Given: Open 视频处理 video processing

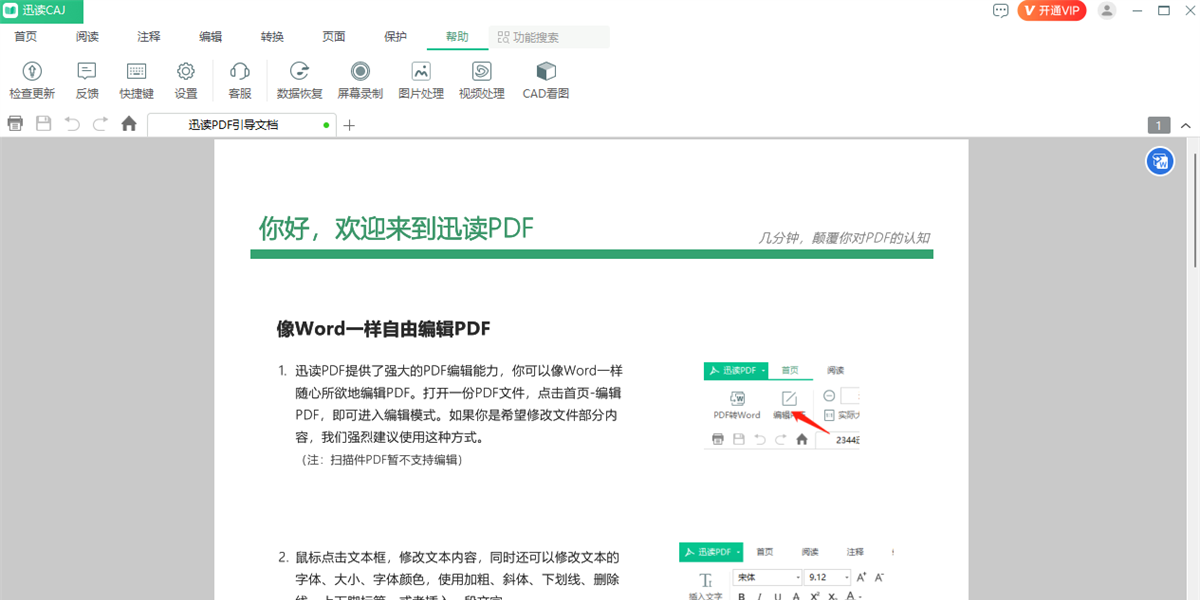Looking at the screenshot, I should [482, 81].
